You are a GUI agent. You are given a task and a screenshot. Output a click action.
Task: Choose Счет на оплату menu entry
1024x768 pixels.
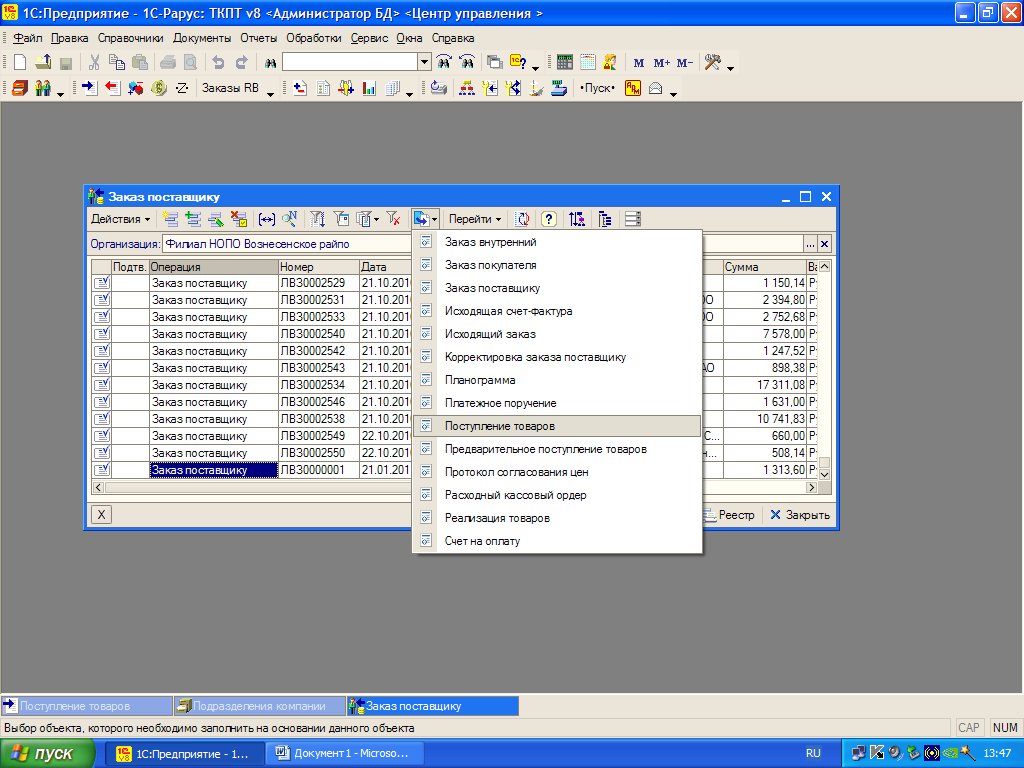[557, 541]
